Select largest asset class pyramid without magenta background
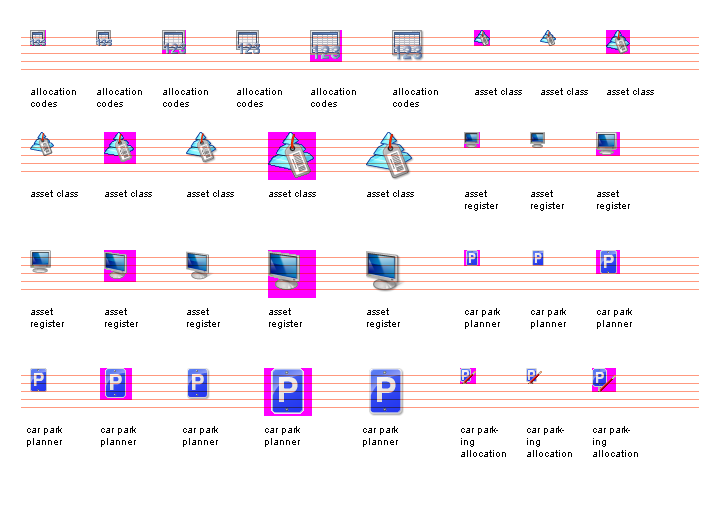 389,155
